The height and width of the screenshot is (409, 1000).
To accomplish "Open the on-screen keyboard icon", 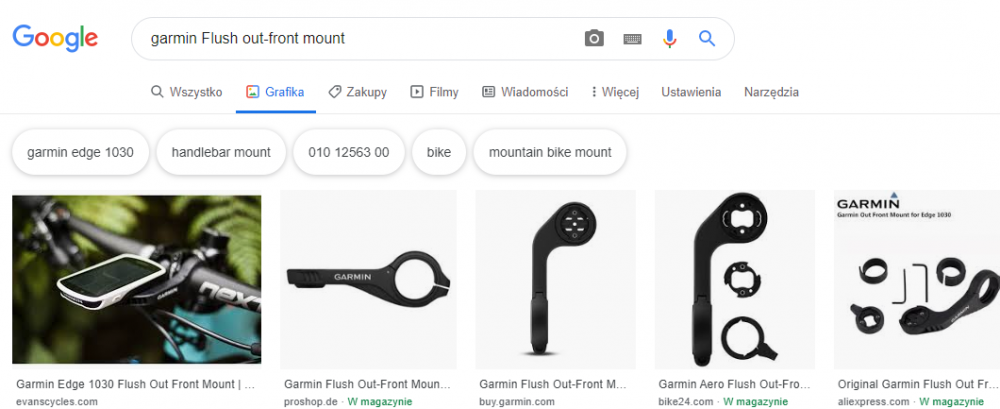I will pyautogui.click(x=632, y=39).
